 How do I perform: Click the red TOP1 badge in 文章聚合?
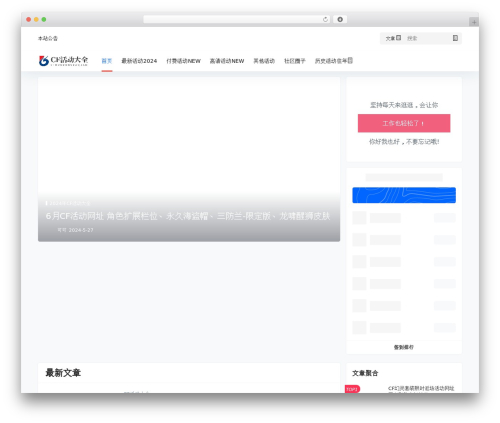(352, 389)
